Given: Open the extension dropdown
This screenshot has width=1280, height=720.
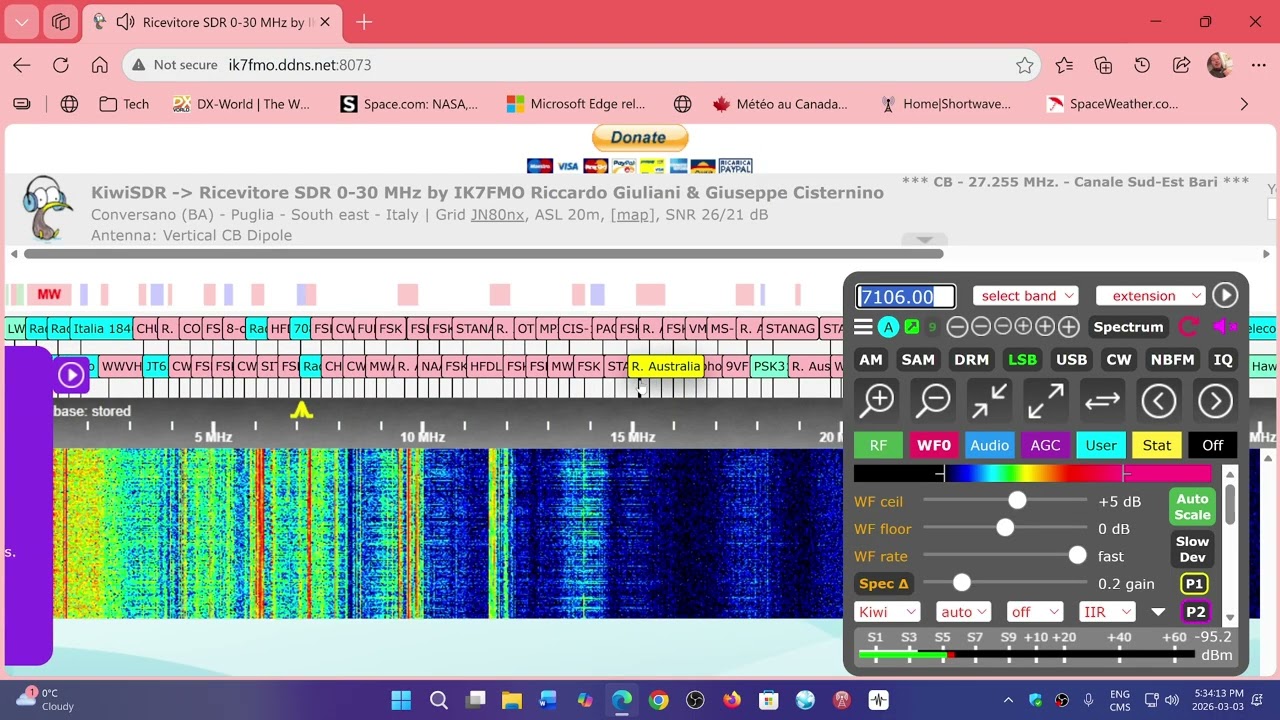Looking at the screenshot, I should point(1150,296).
